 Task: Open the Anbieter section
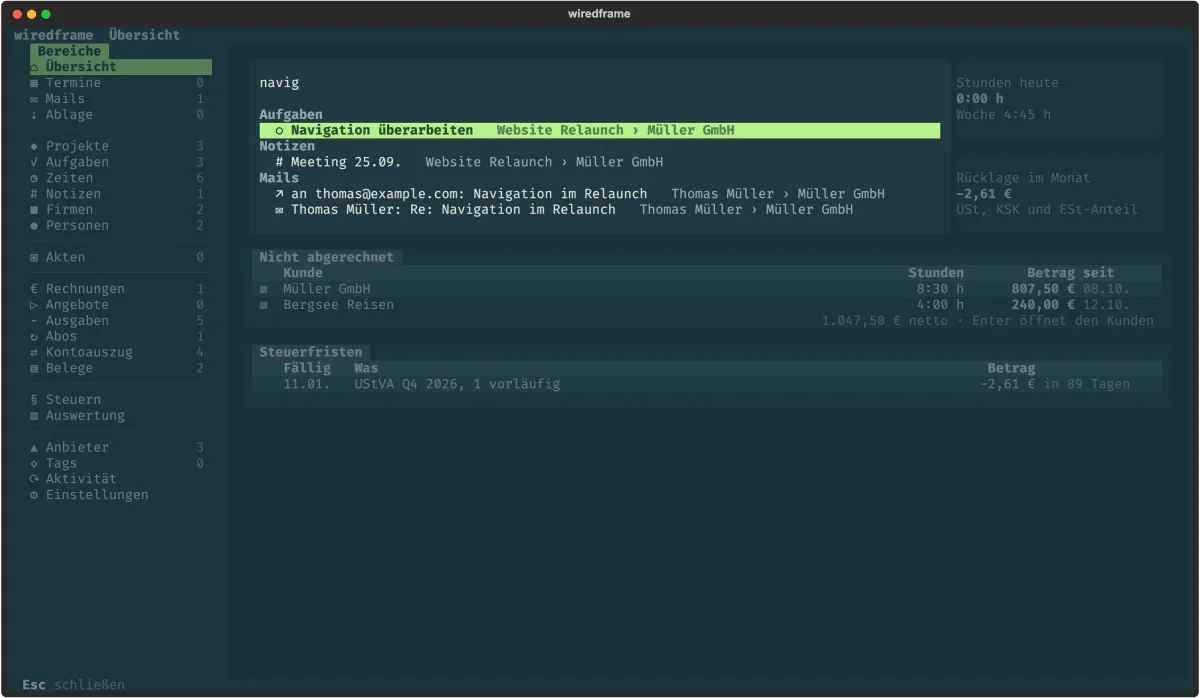point(120,447)
